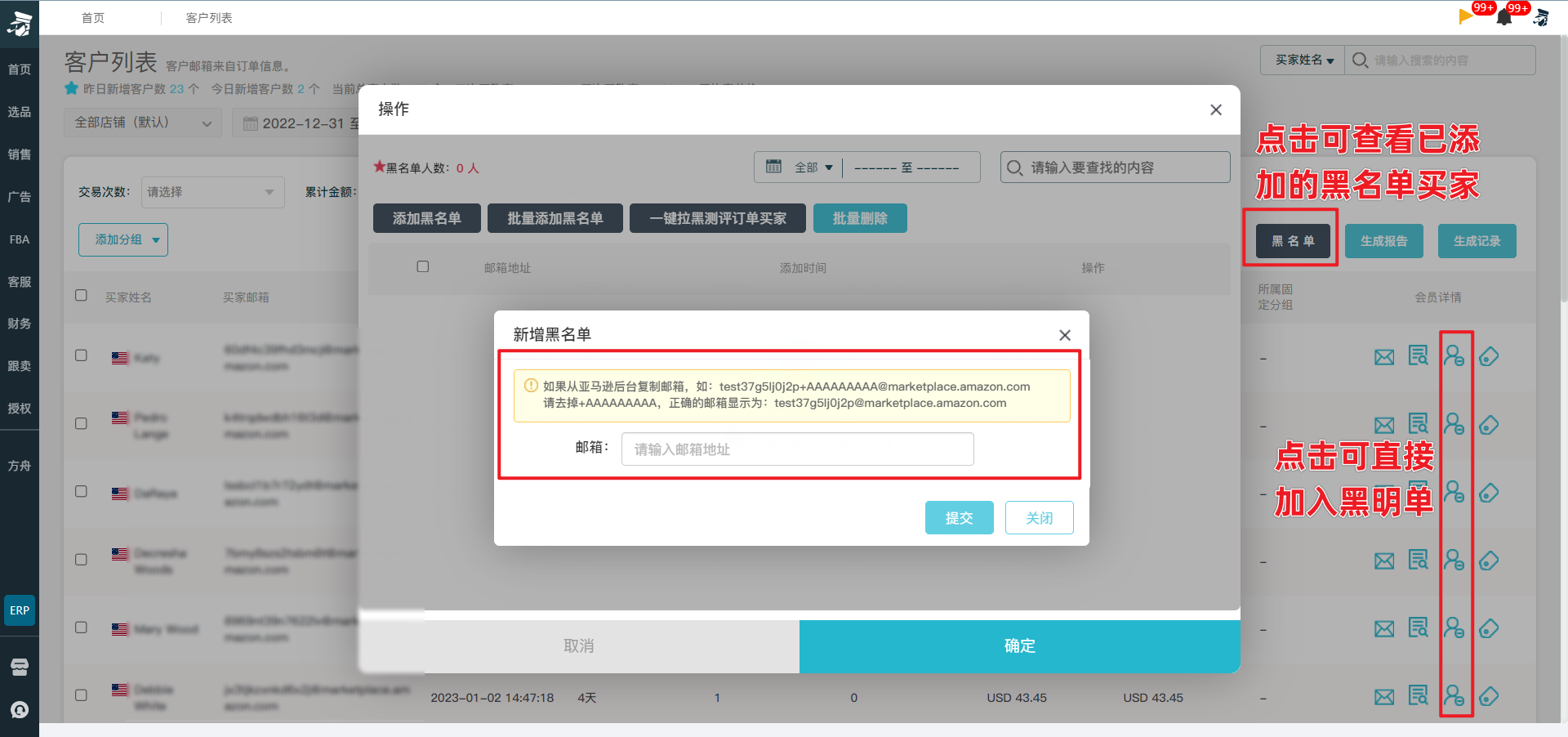Click calendar icon in 操作 dialog filter
The width and height of the screenshot is (1568, 737).
pyautogui.click(x=773, y=167)
